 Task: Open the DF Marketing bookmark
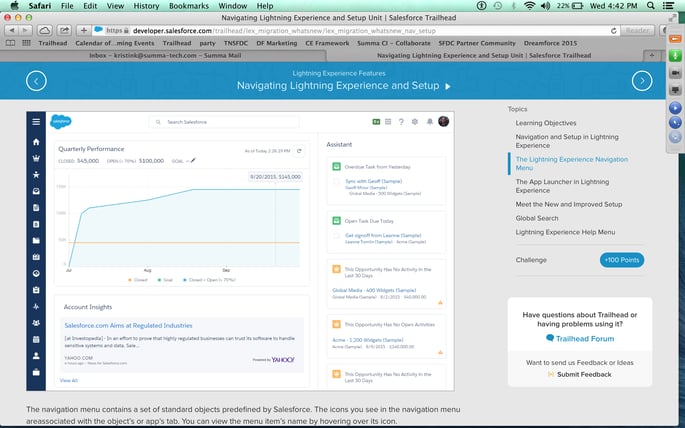point(277,43)
